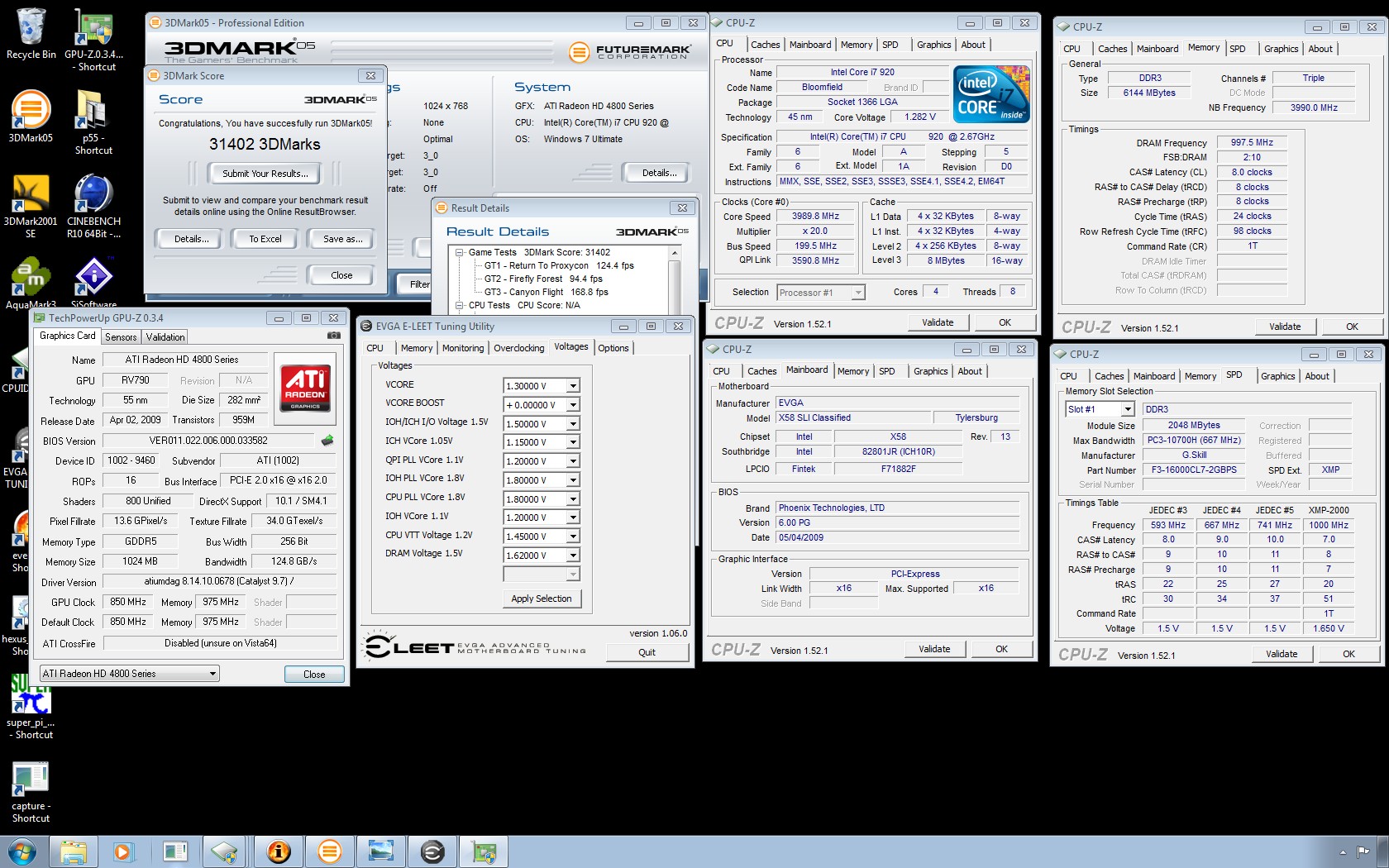Open the VCORE BOOST dropdown
Screen dimensions: 1389x868
[573, 405]
